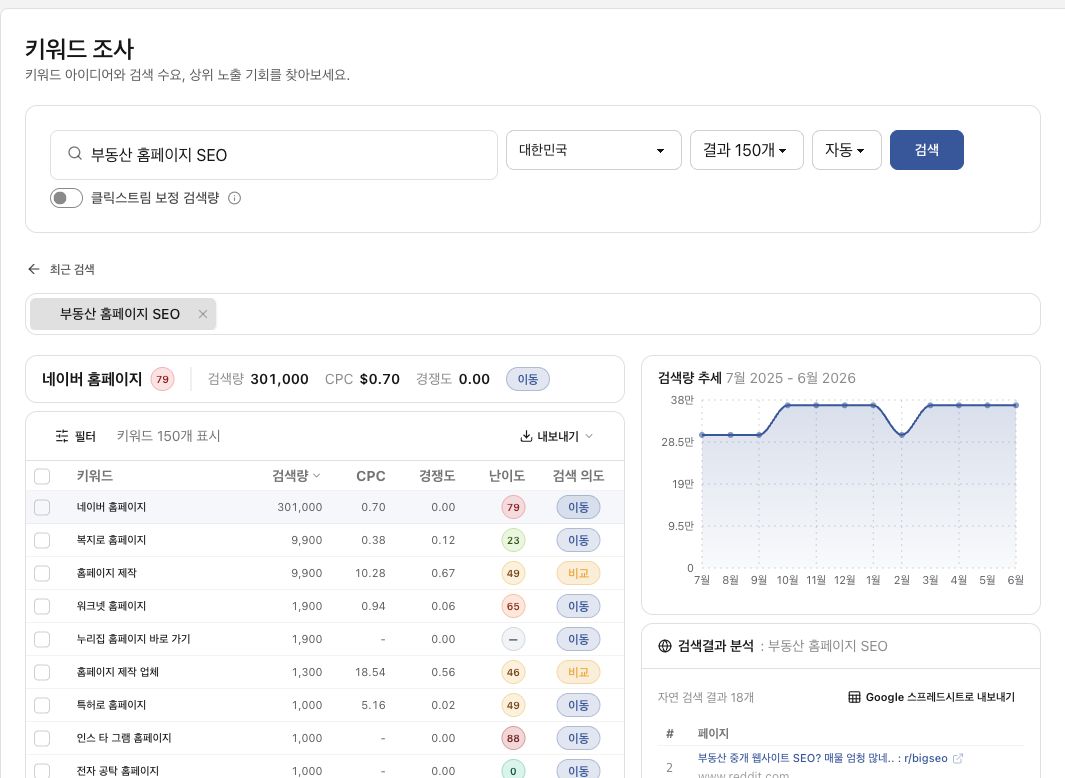
Task: Select the 전자 공탁 홈페이지 keyword text
Action: 118,771
